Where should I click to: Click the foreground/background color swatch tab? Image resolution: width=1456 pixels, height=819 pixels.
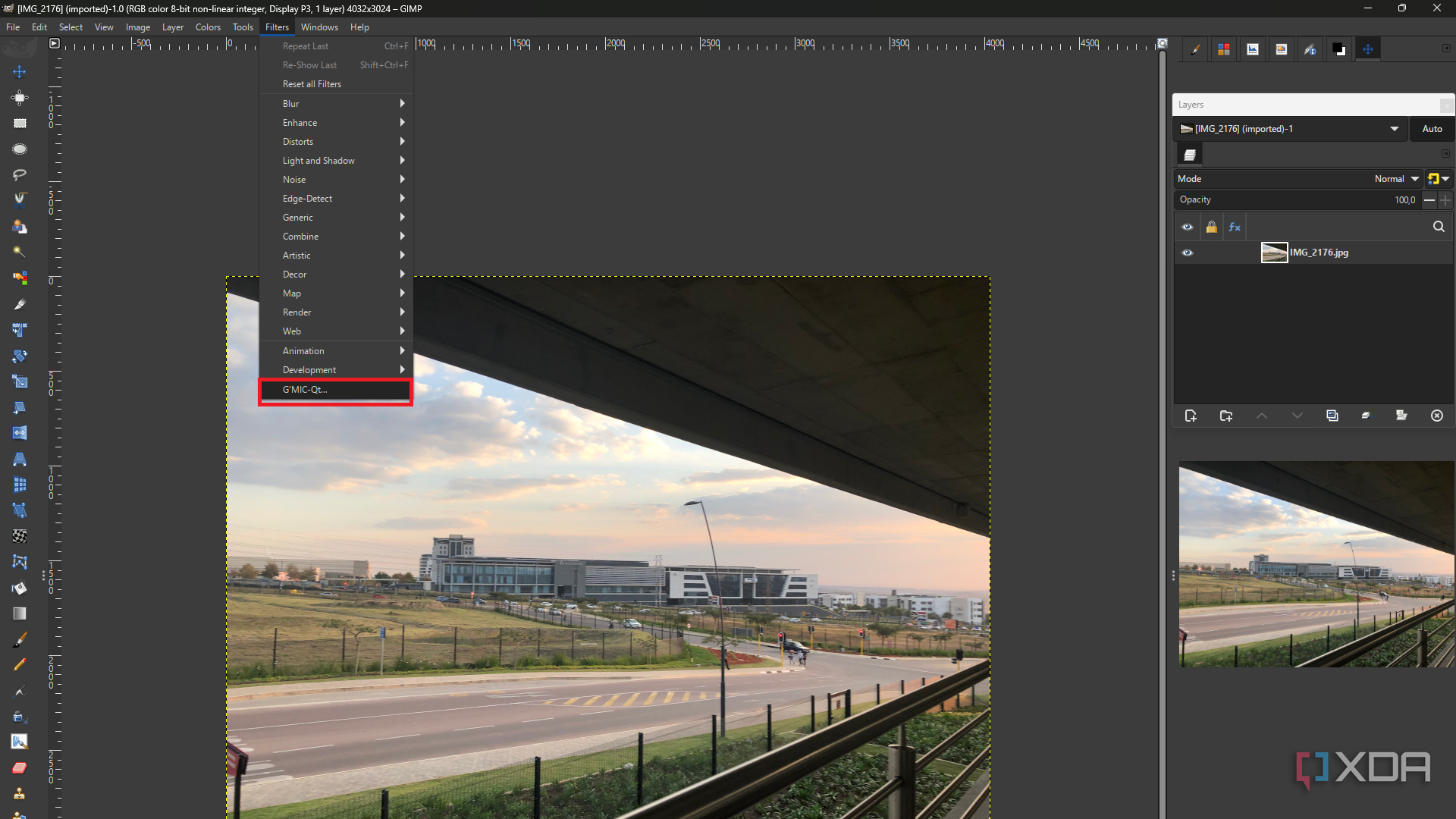coord(1339,49)
